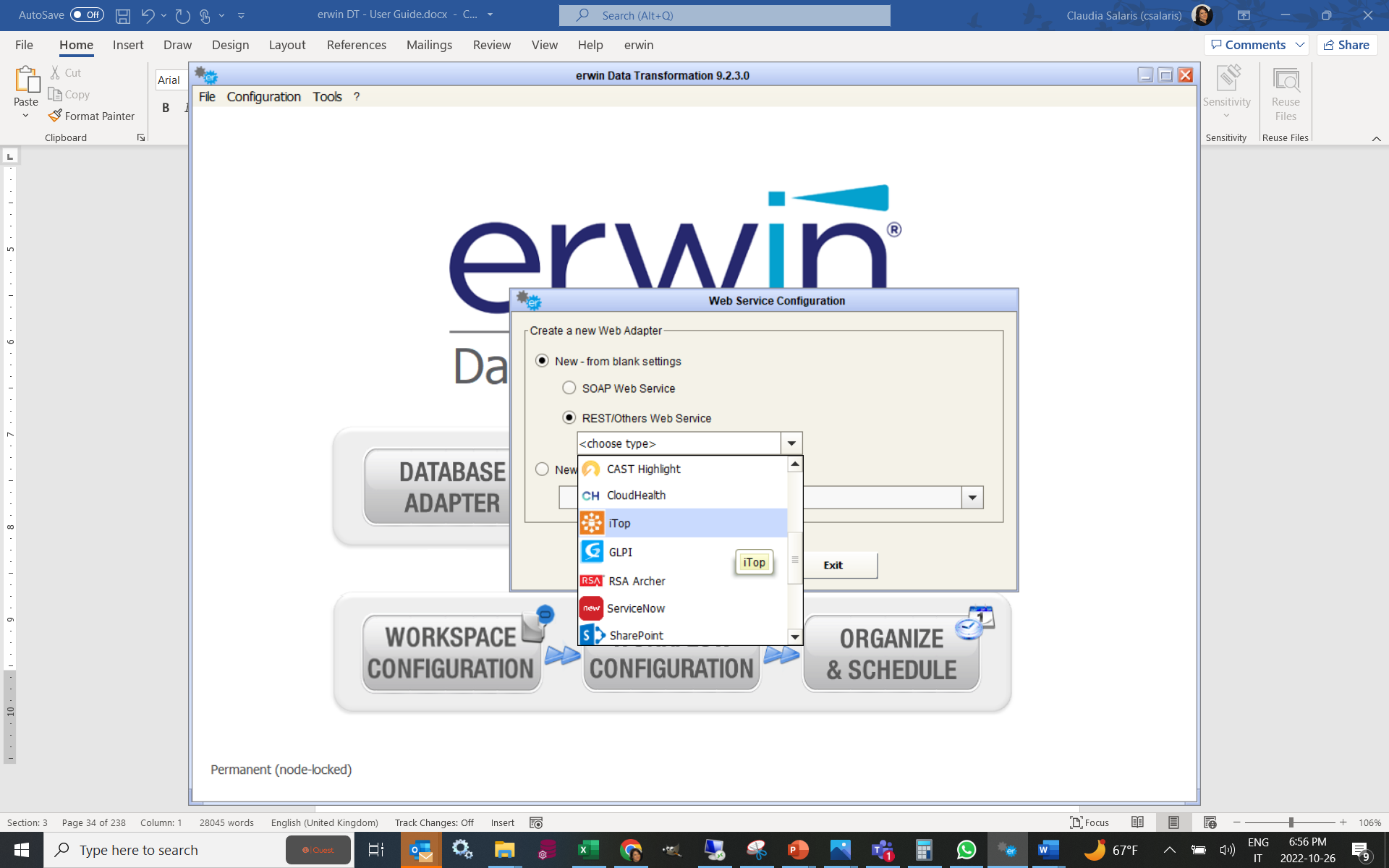Choose ServiceNow from the type list

click(636, 608)
